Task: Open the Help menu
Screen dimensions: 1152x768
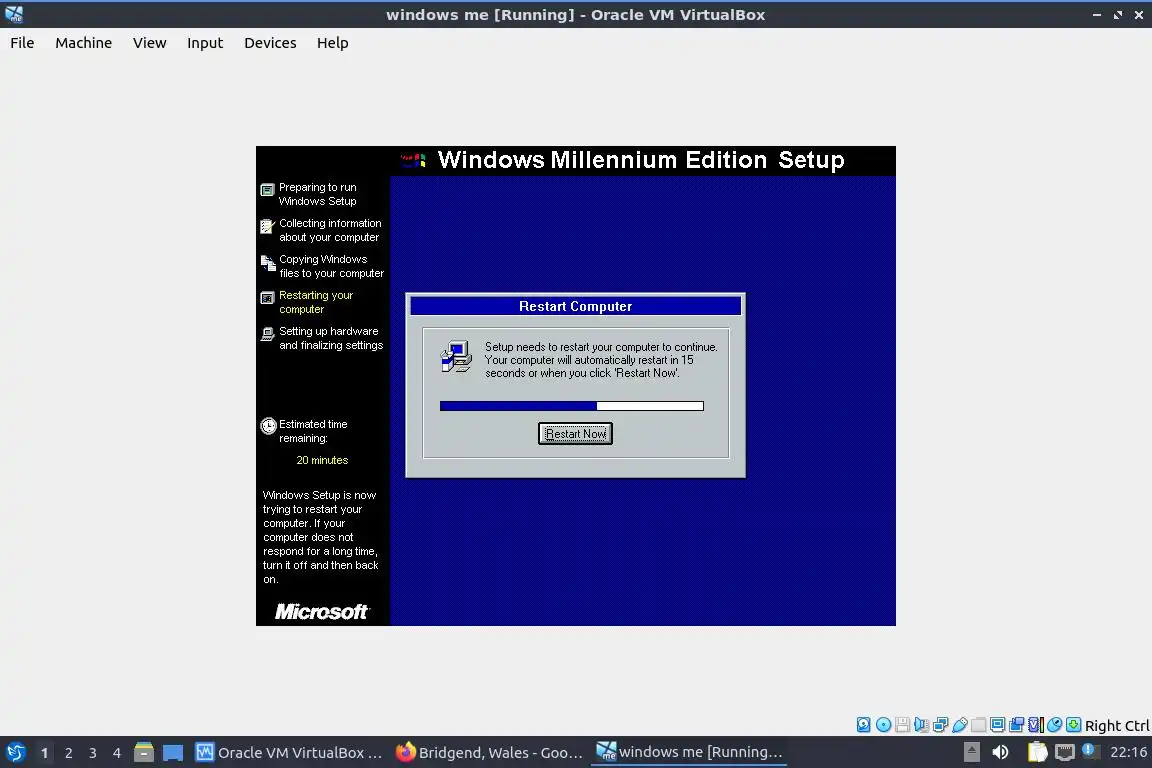Action: pyautogui.click(x=332, y=43)
